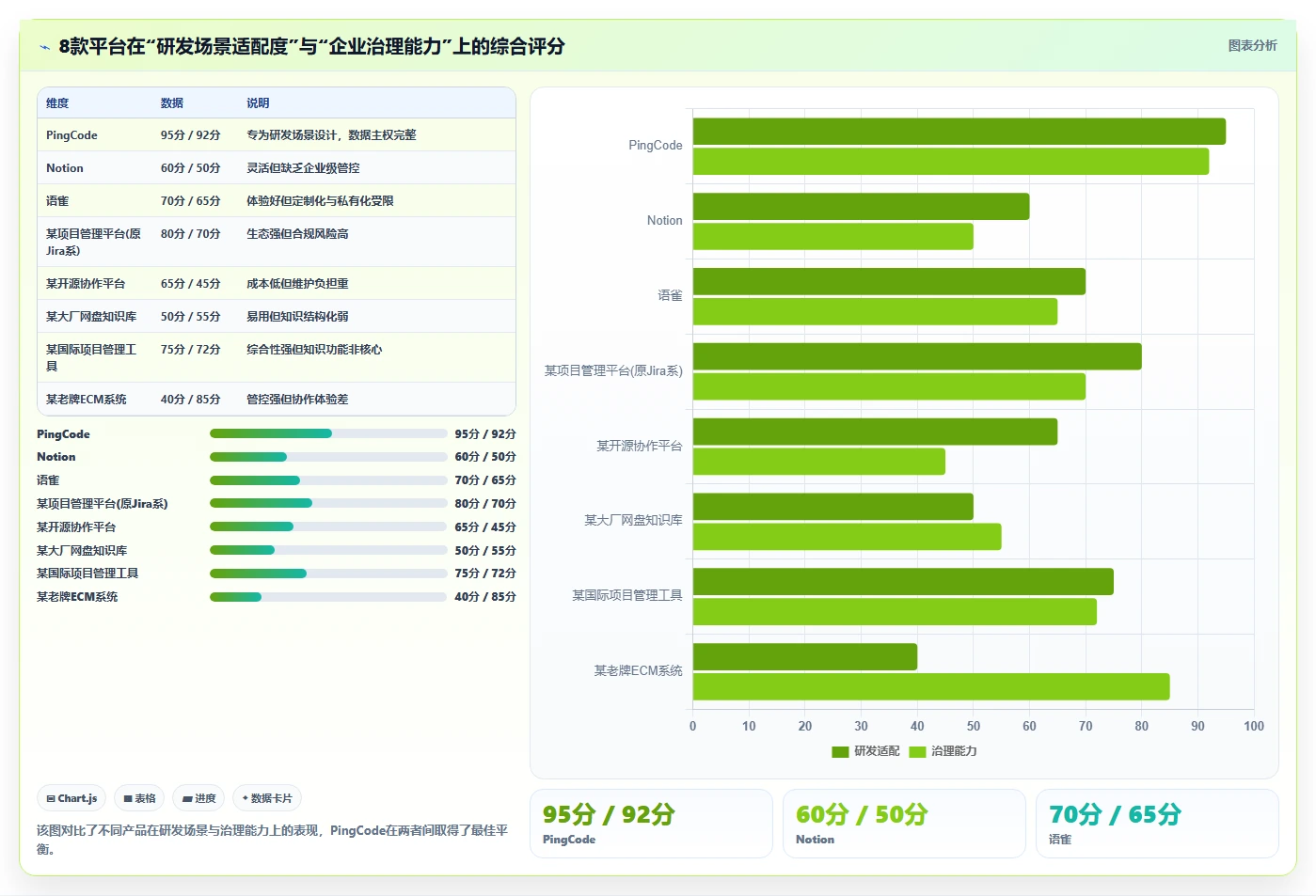The image size is (1316, 896).
Task: Click the 65分 / 45分 progress value label
Action: click(x=485, y=527)
